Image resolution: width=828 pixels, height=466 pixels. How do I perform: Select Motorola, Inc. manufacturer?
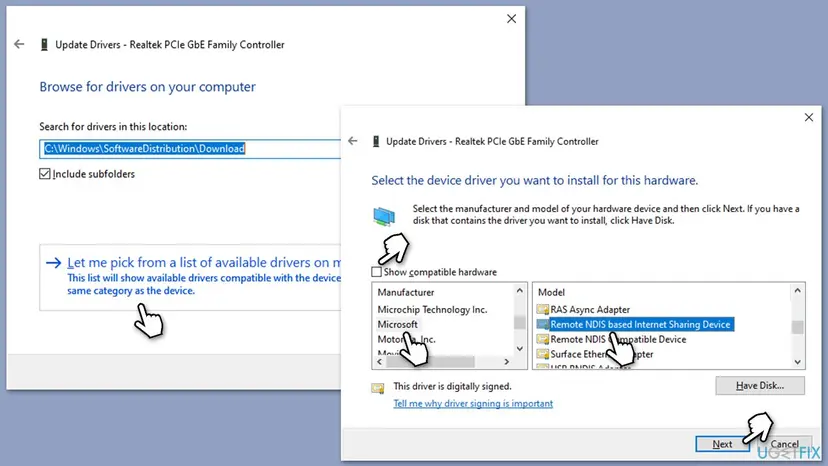406,339
